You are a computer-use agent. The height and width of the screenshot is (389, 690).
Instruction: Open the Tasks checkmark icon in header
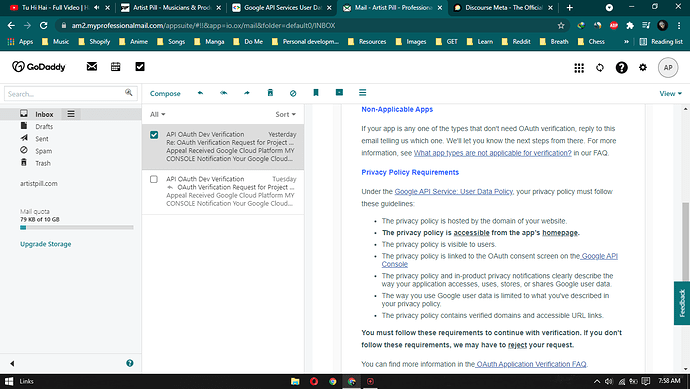tap(140, 66)
